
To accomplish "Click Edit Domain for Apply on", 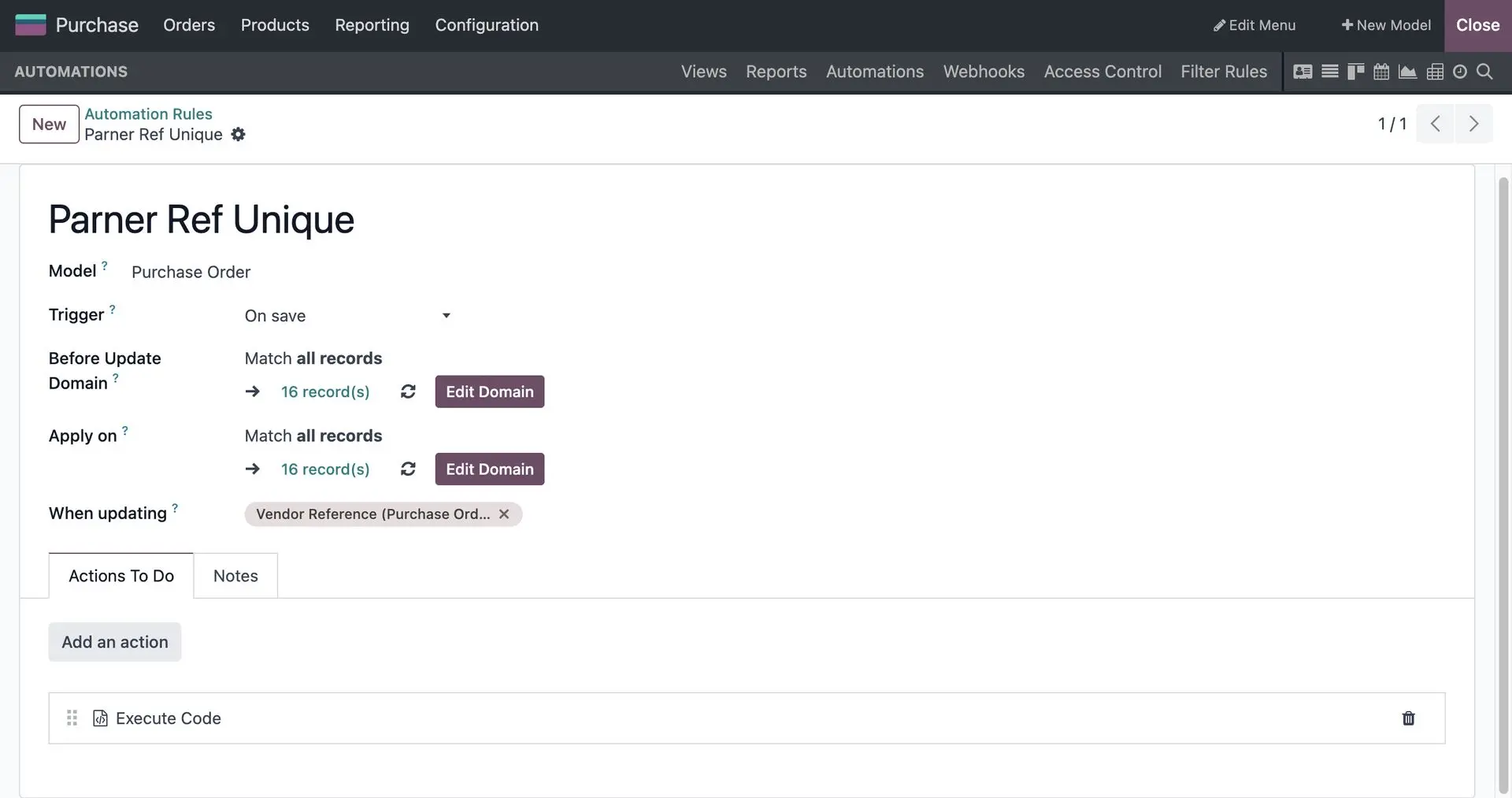I will click(x=489, y=470).
